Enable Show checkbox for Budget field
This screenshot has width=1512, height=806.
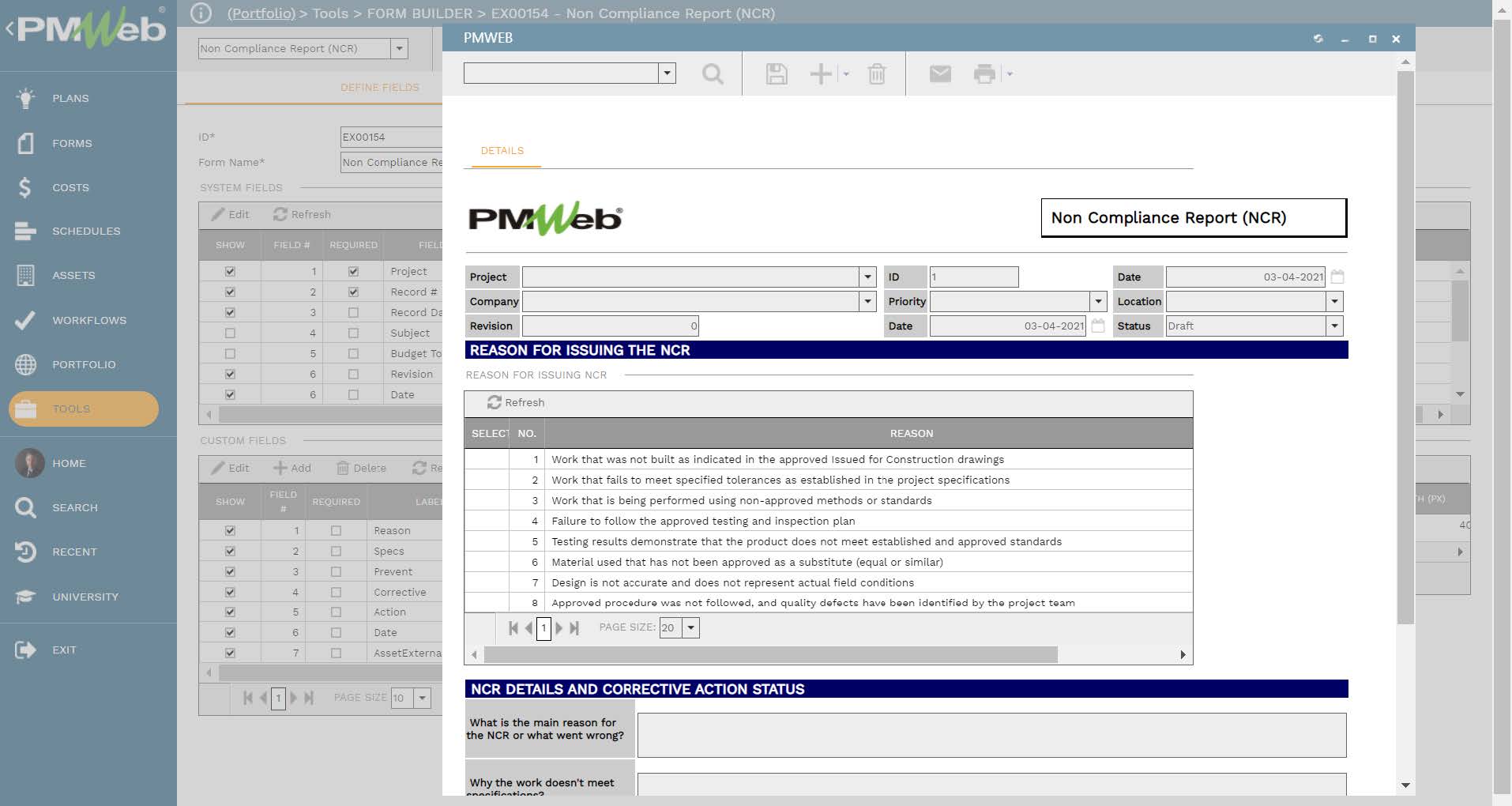point(230,353)
